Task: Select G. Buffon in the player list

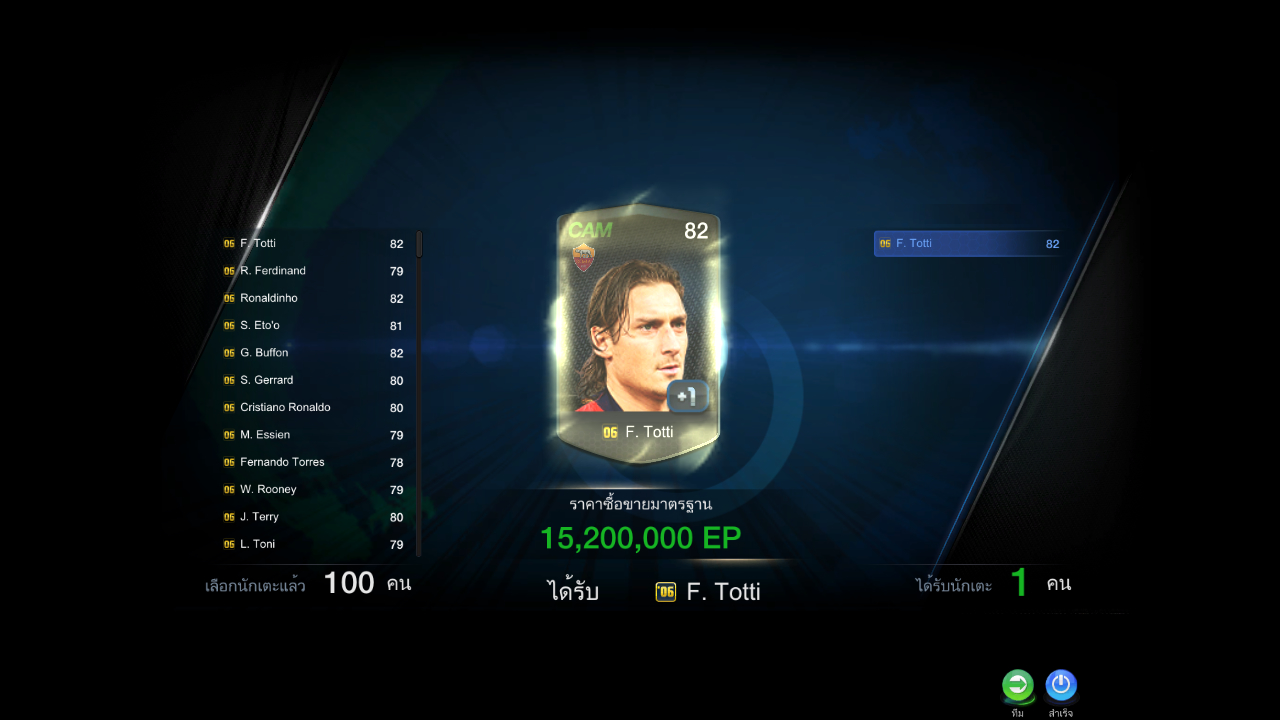Action: point(314,353)
